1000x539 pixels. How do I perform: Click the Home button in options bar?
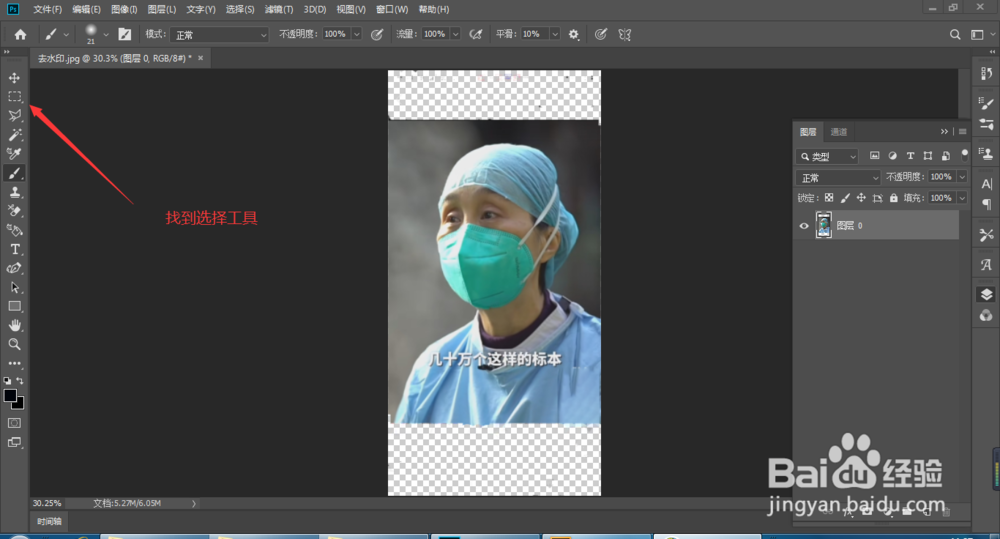[20, 34]
